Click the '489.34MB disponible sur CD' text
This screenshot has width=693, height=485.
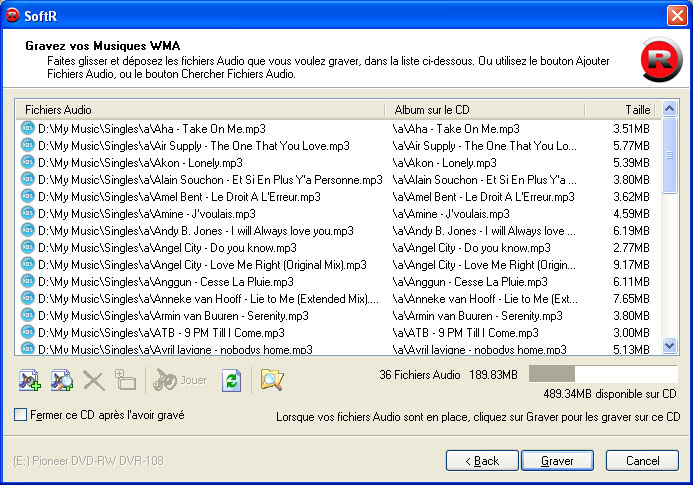pos(610,393)
